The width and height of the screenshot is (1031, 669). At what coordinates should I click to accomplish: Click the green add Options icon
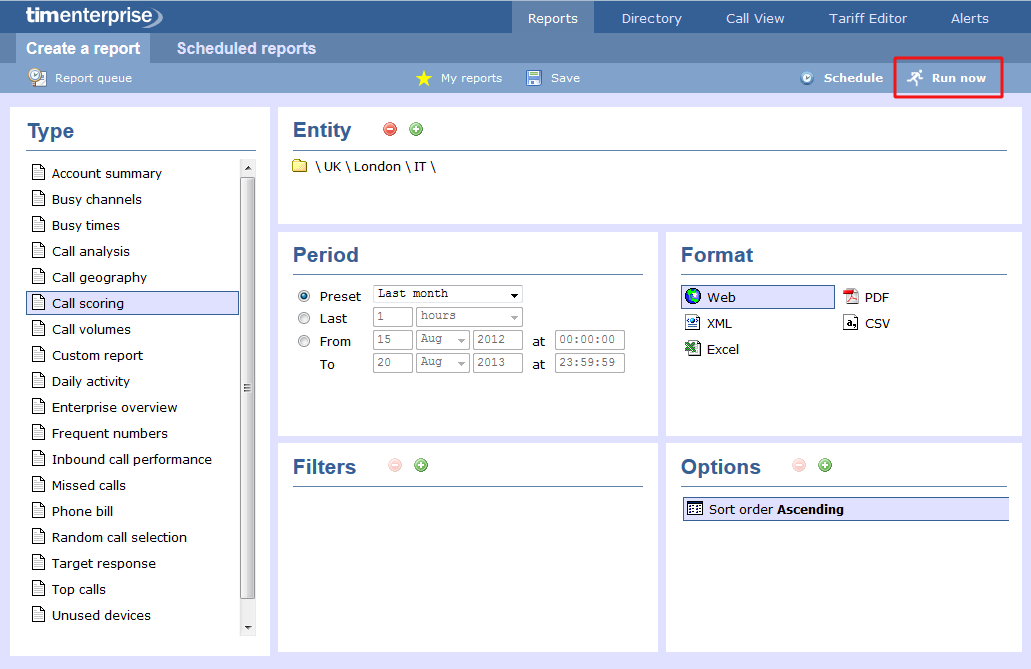[x=825, y=465]
